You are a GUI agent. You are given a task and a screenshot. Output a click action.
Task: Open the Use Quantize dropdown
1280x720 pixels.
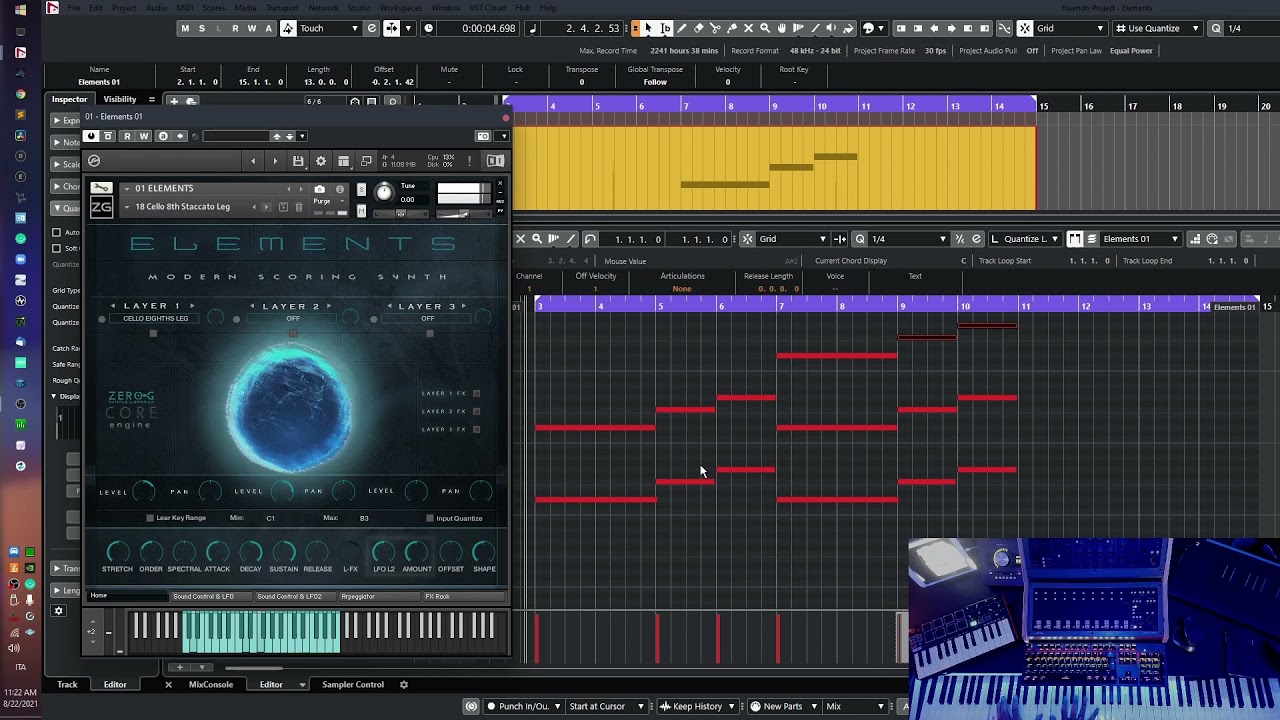(x=1158, y=28)
